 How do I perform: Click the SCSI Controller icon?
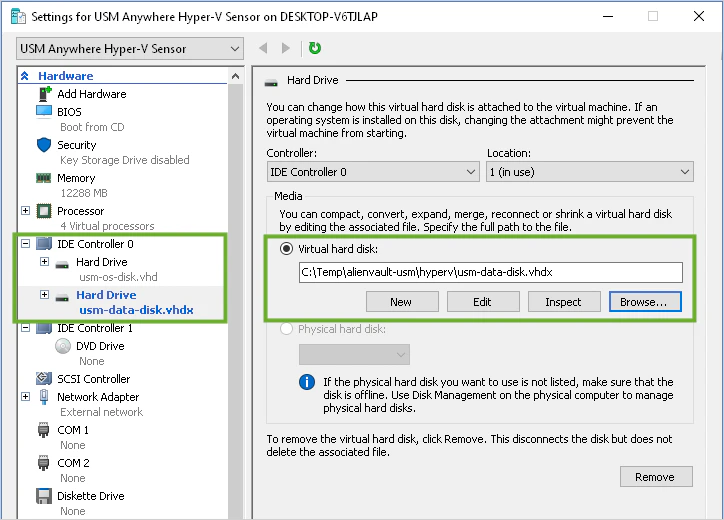44,378
